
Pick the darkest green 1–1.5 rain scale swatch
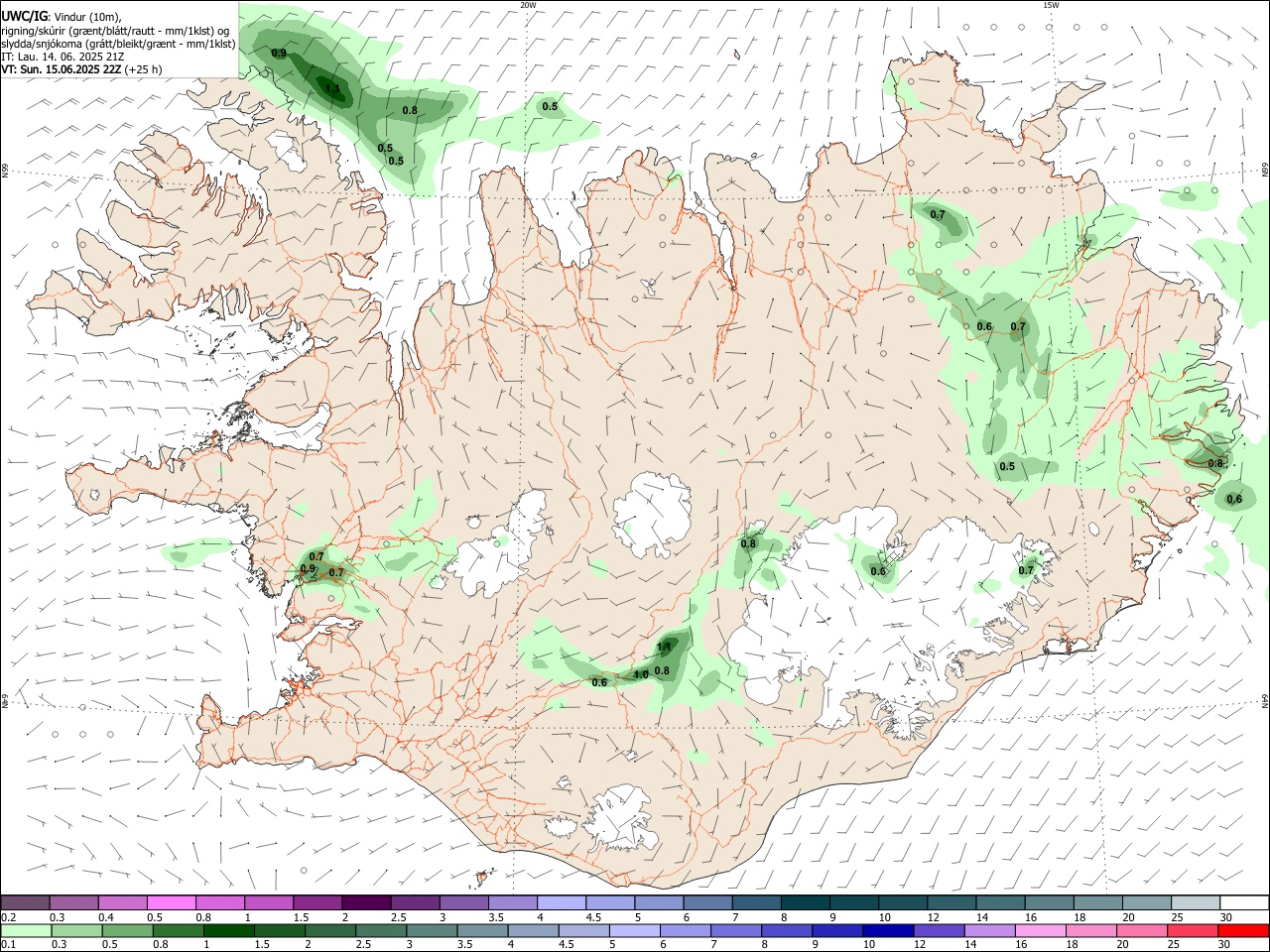(x=228, y=930)
